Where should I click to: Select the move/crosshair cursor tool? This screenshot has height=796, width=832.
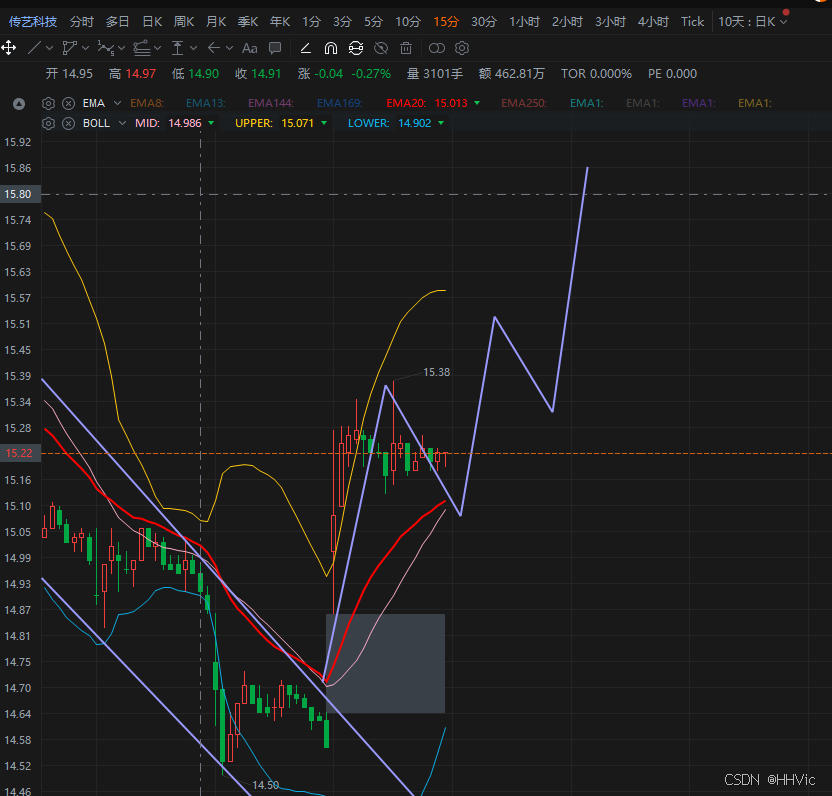pos(8,48)
